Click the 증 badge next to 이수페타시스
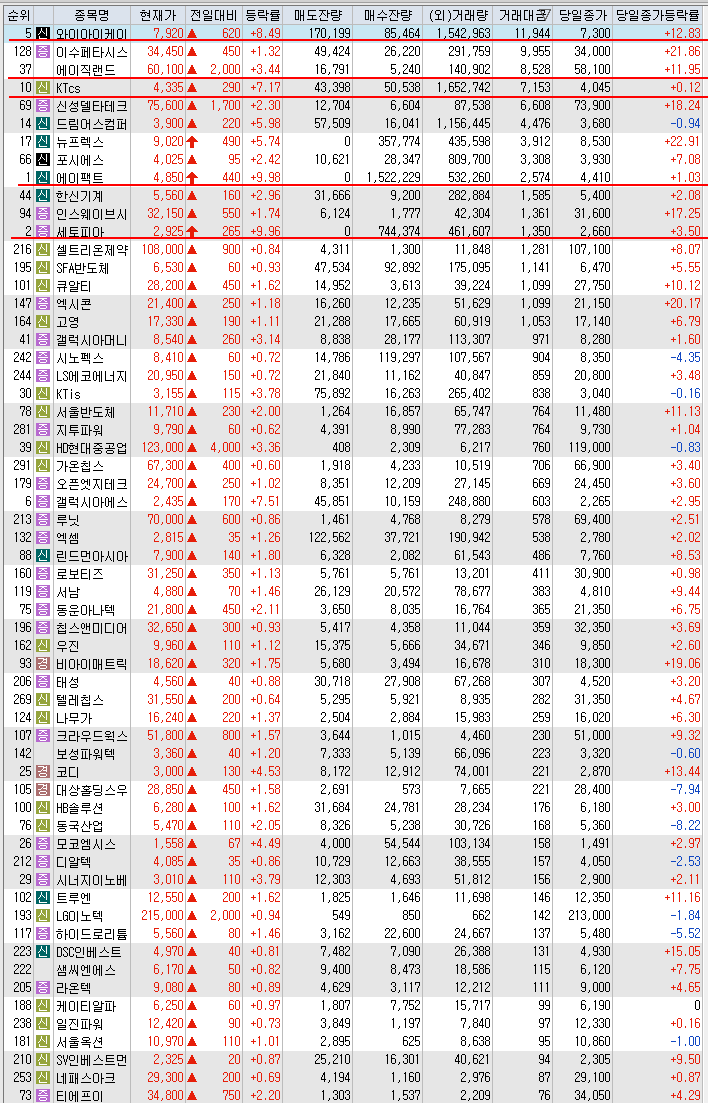The image size is (708, 1103). pos(43,51)
